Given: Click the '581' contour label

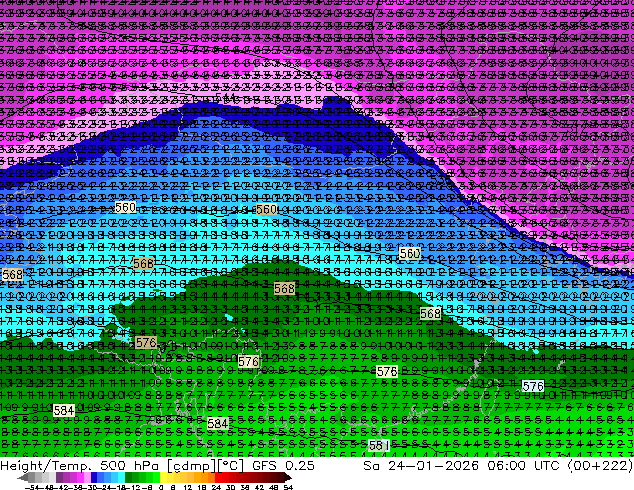Looking at the screenshot, I should tap(379, 446).
